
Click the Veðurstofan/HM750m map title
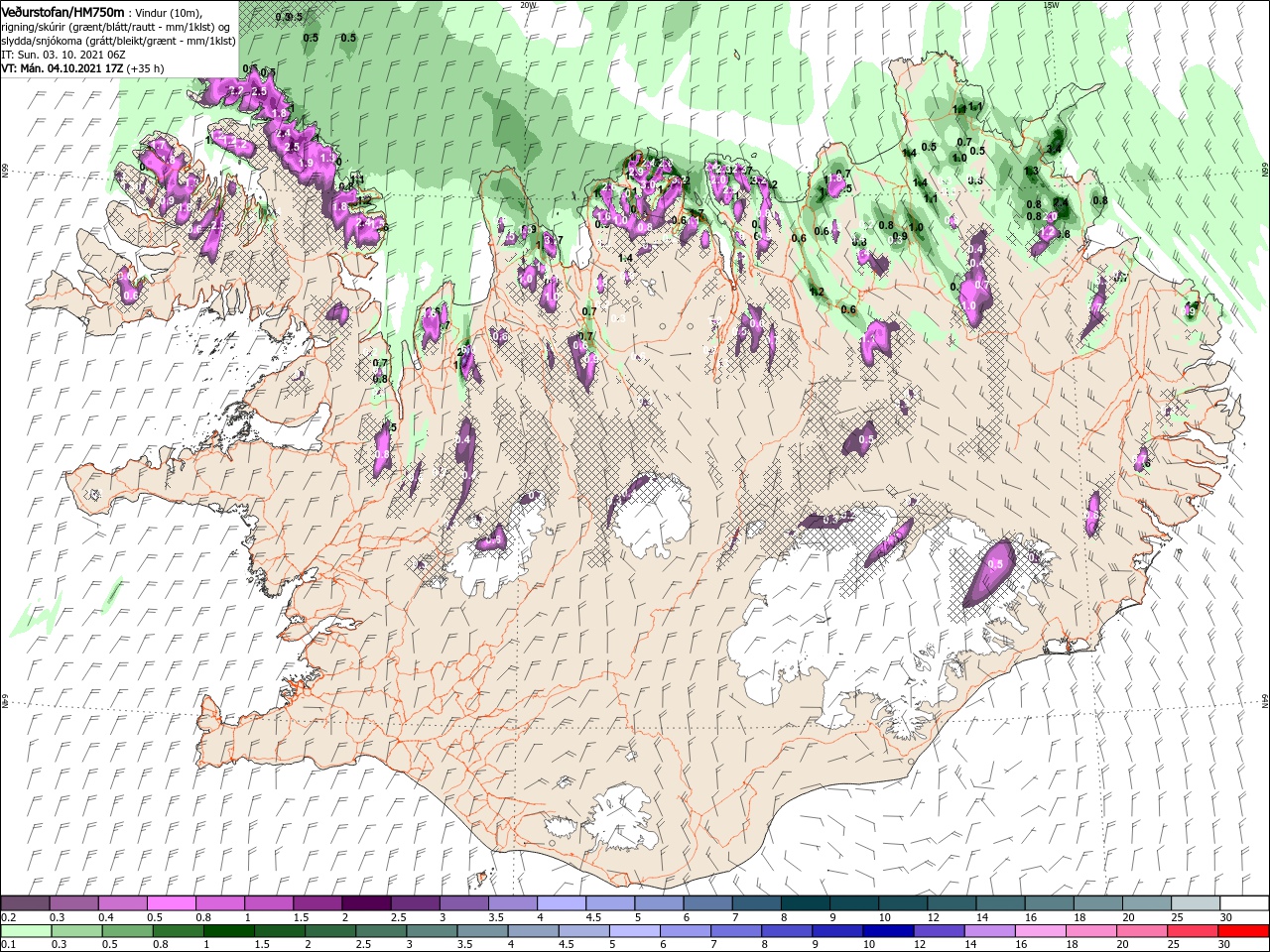(x=62, y=12)
